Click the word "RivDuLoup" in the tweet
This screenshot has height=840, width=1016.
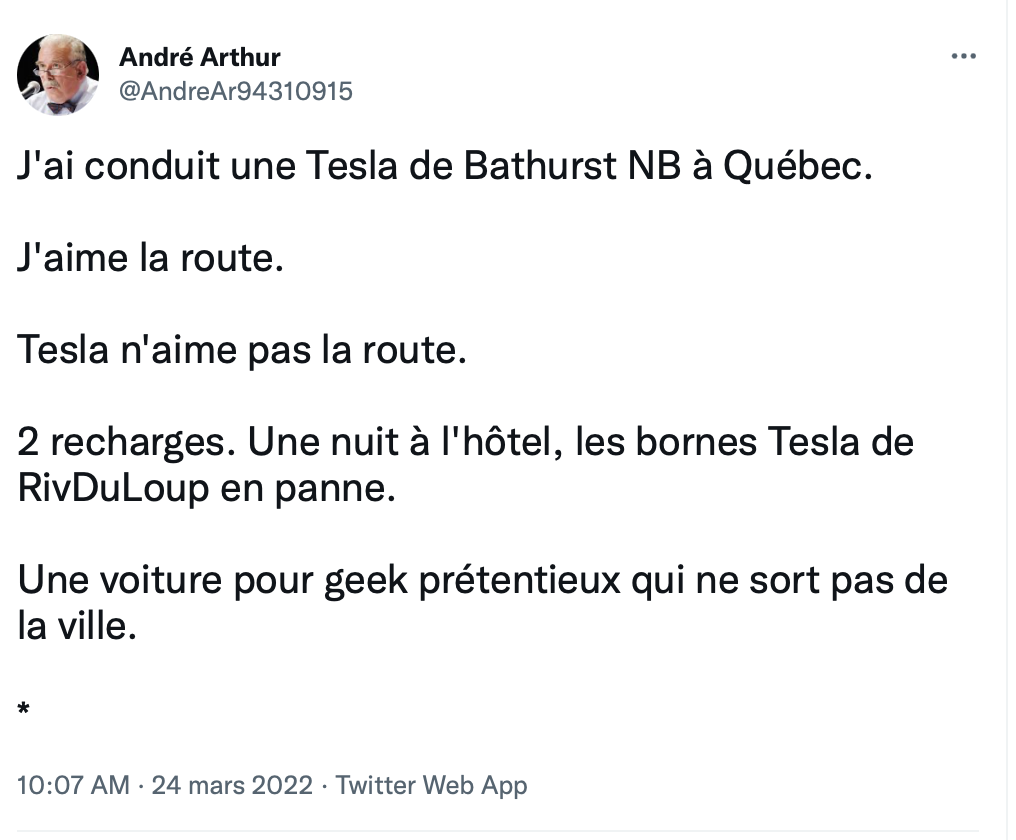click(113, 488)
